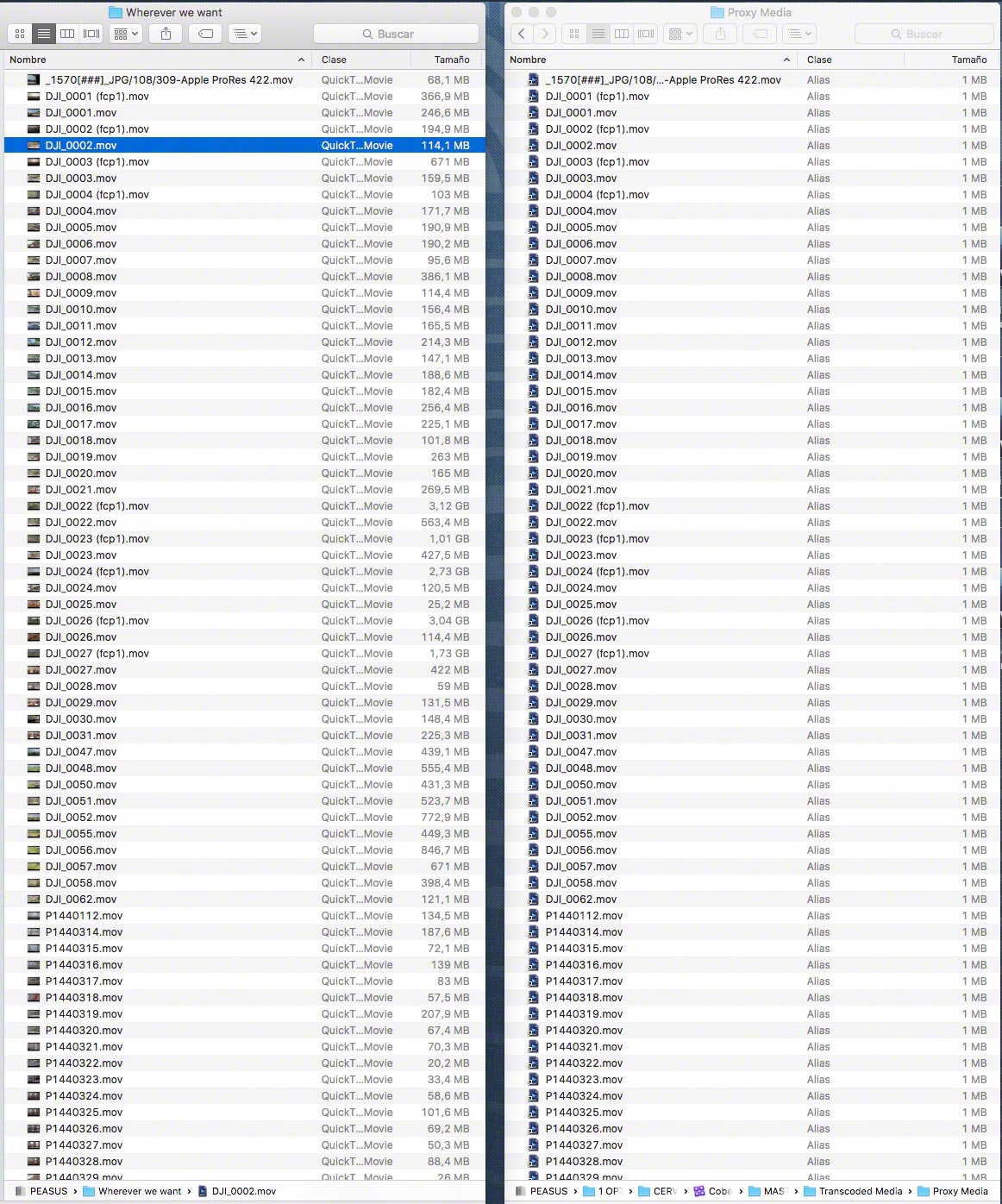Image resolution: width=1002 pixels, height=1204 pixels.
Task: Go back in Proxy Media window
Action: [522, 34]
